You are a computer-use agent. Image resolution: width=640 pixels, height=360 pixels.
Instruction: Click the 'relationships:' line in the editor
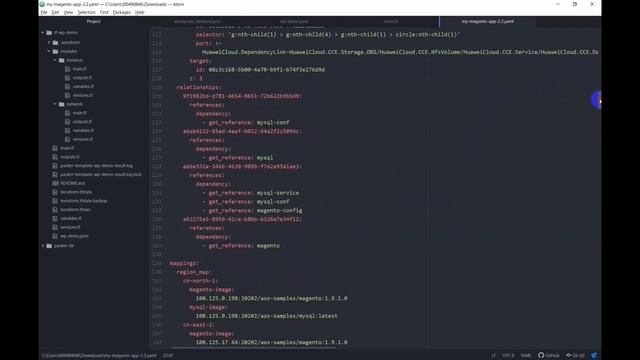coord(198,87)
